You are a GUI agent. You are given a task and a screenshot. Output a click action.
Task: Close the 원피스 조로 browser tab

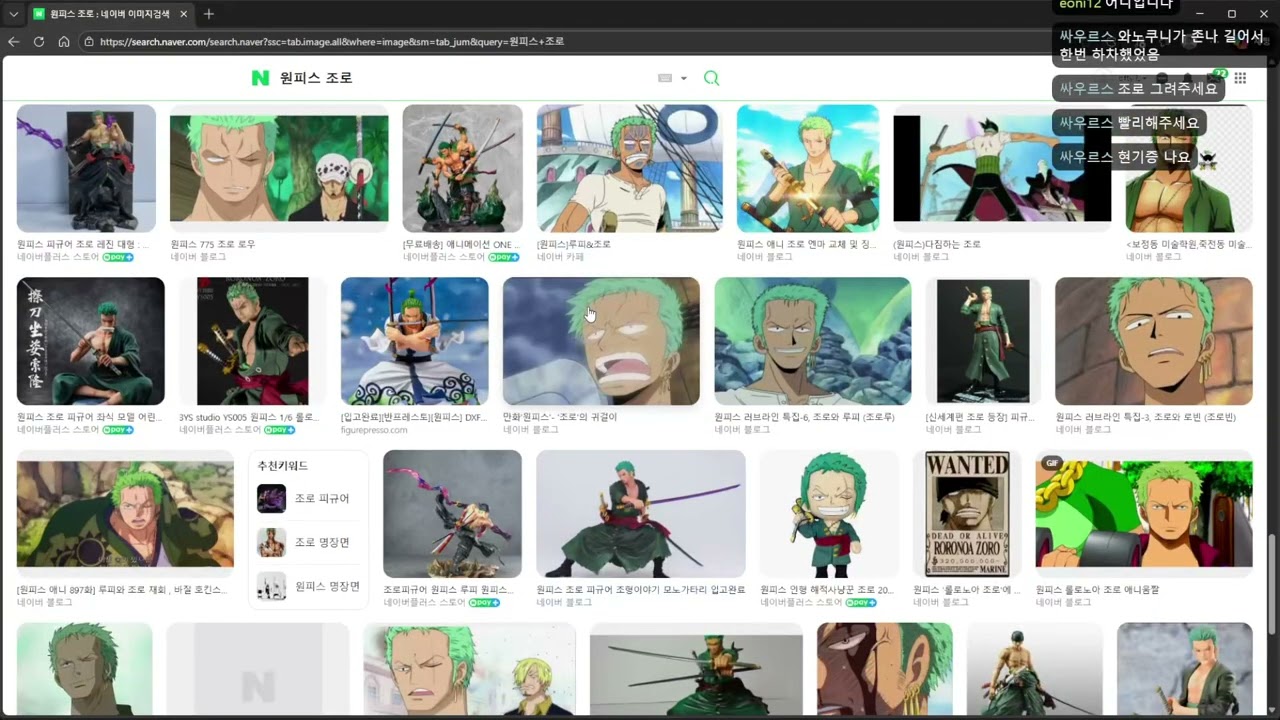183,14
